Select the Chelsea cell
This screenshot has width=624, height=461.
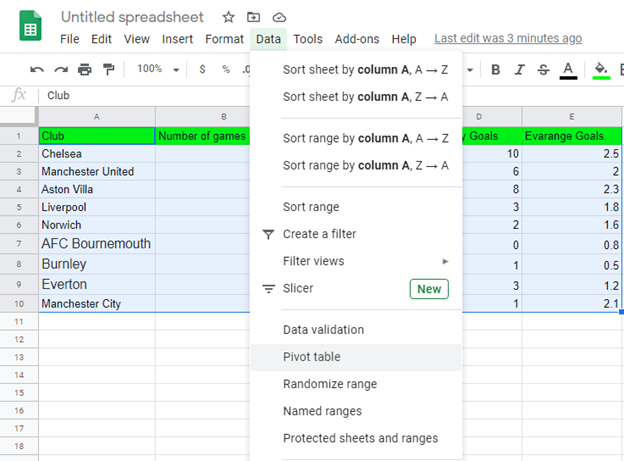pos(97,154)
